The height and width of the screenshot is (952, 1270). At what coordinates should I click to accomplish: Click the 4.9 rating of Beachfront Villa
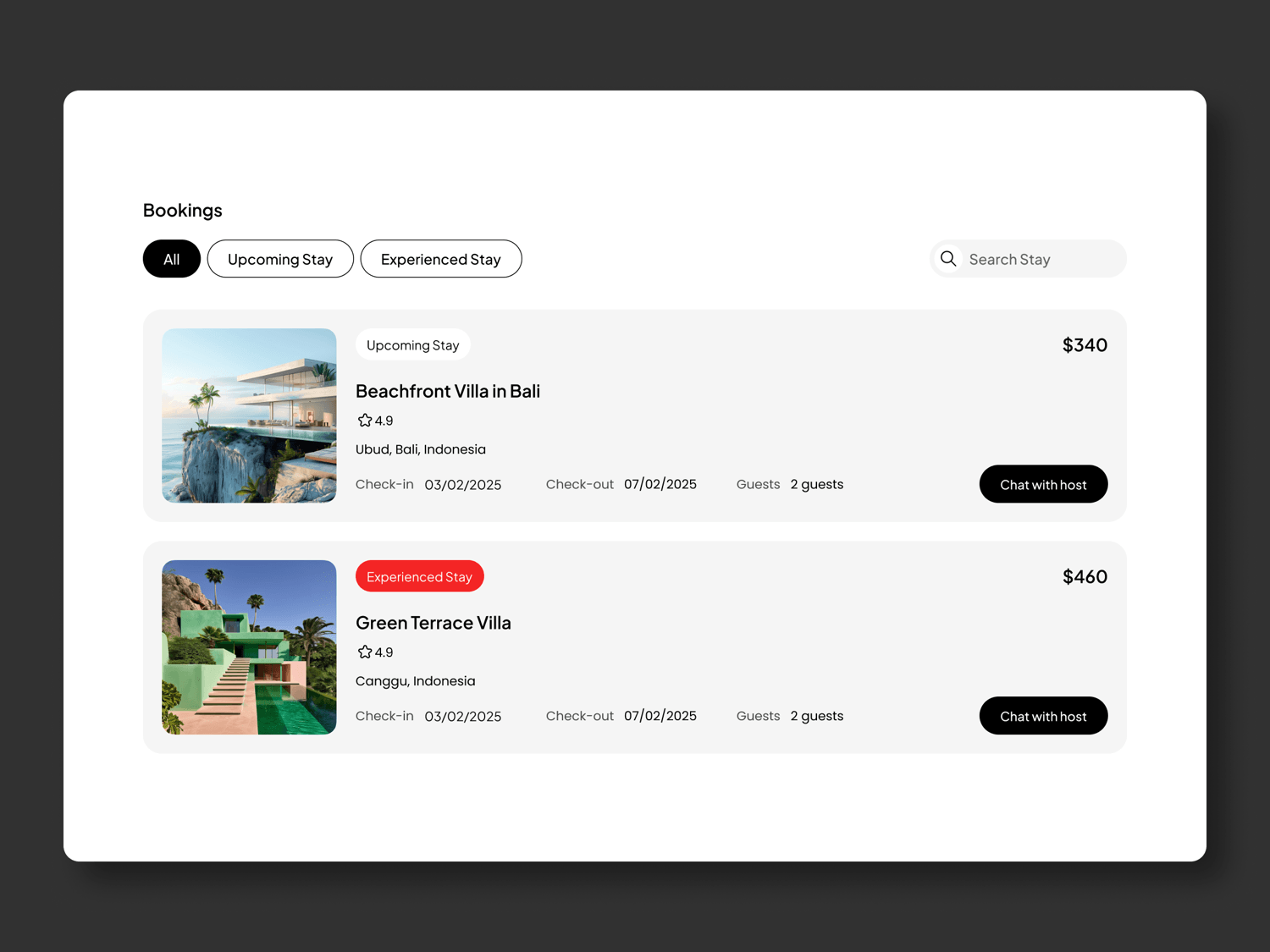pyautogui.click(x=384, y=421)
